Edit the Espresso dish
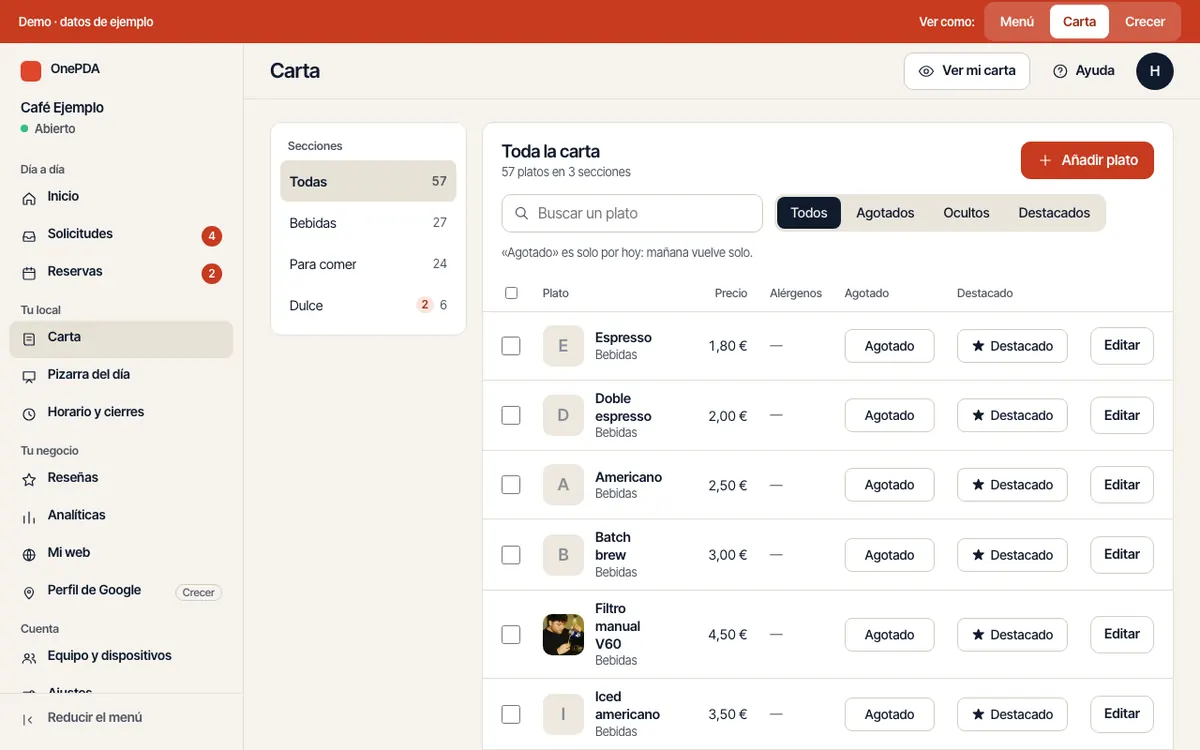This screenshot has height=750, width=1200. [x=1122, y=346]
